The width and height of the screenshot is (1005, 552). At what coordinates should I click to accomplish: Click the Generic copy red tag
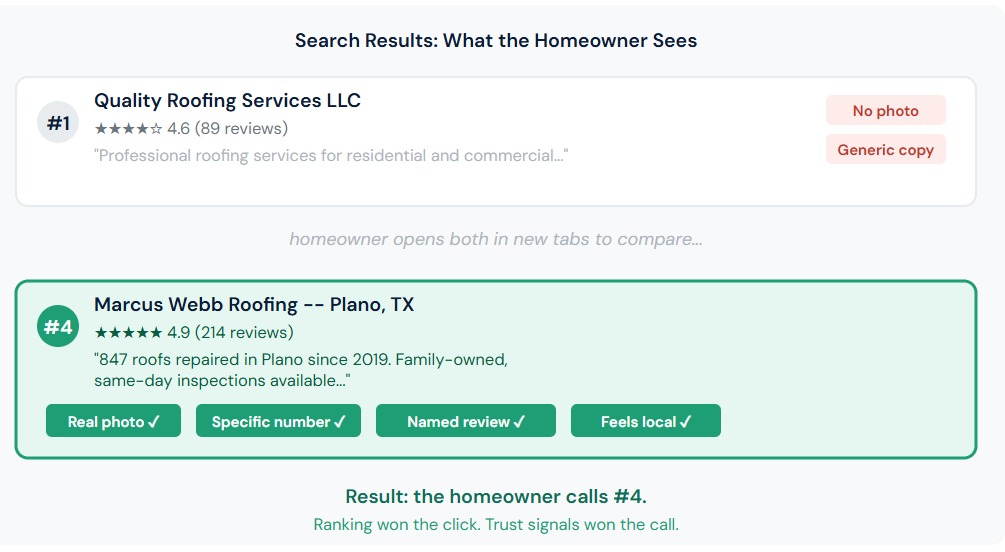tap(885, 149)
